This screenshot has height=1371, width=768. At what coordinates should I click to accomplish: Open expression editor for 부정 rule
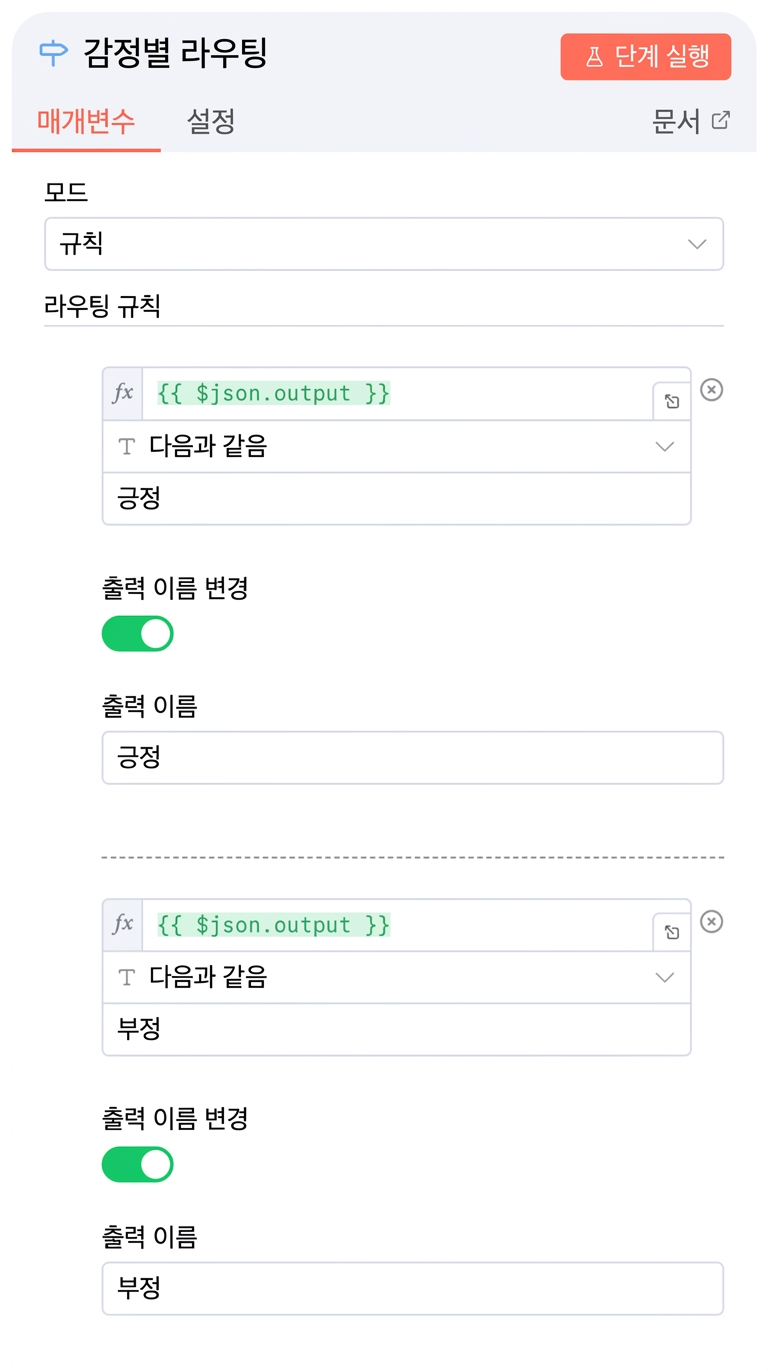tap(672, 932)
